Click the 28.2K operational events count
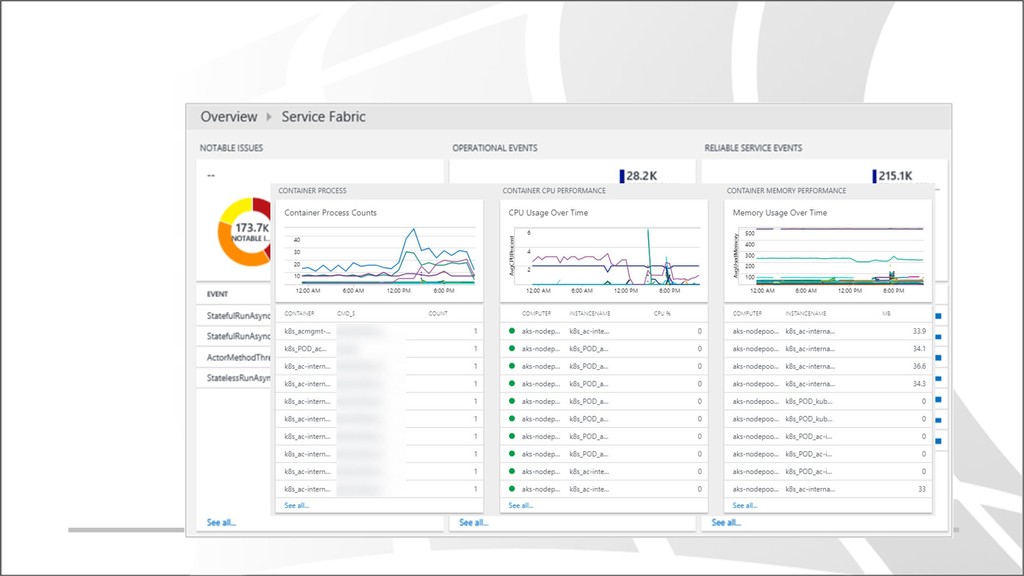 tap(641, 176)
